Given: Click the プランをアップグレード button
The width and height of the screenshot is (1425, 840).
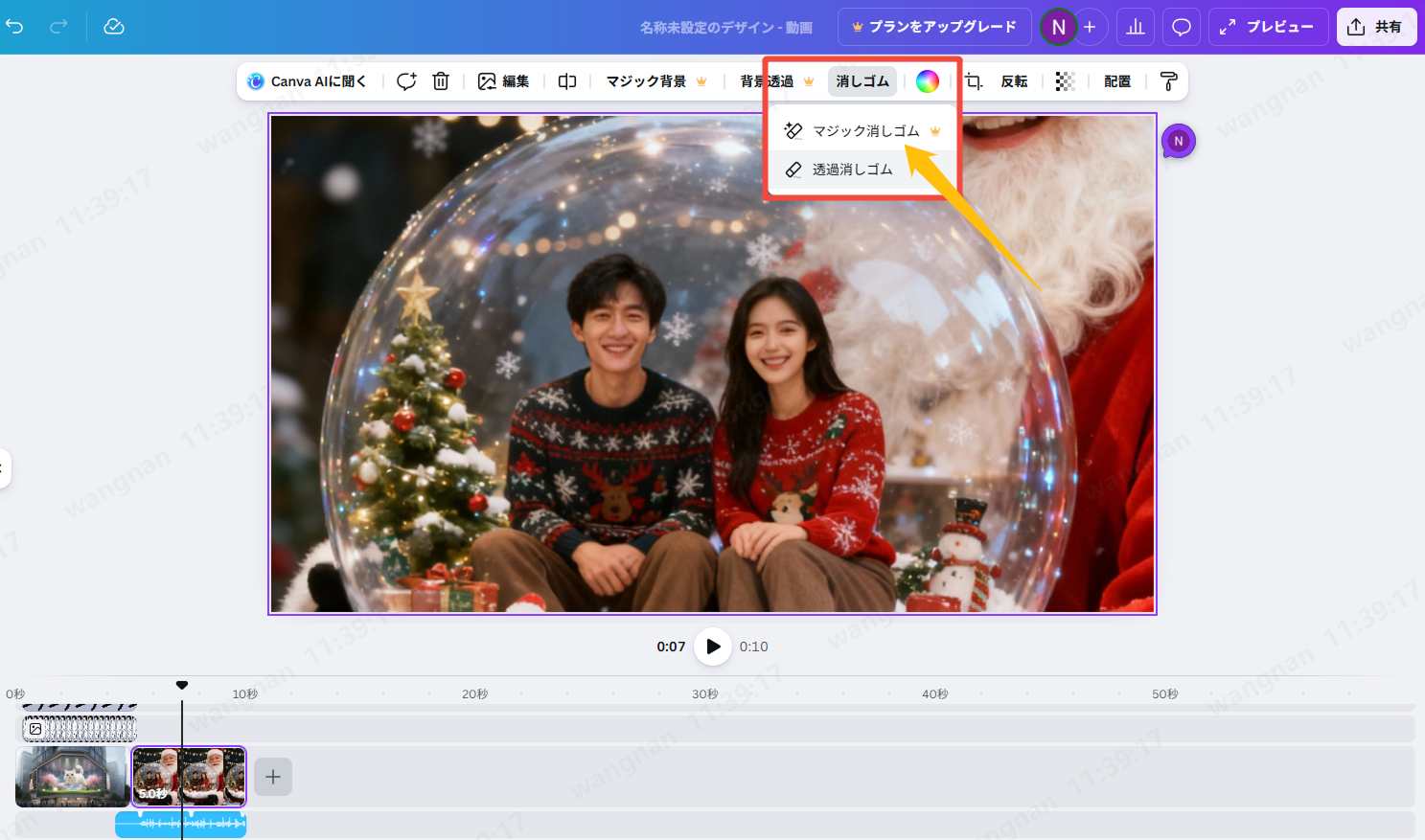Looking at the screenshot, I should (x=933, y=27).
